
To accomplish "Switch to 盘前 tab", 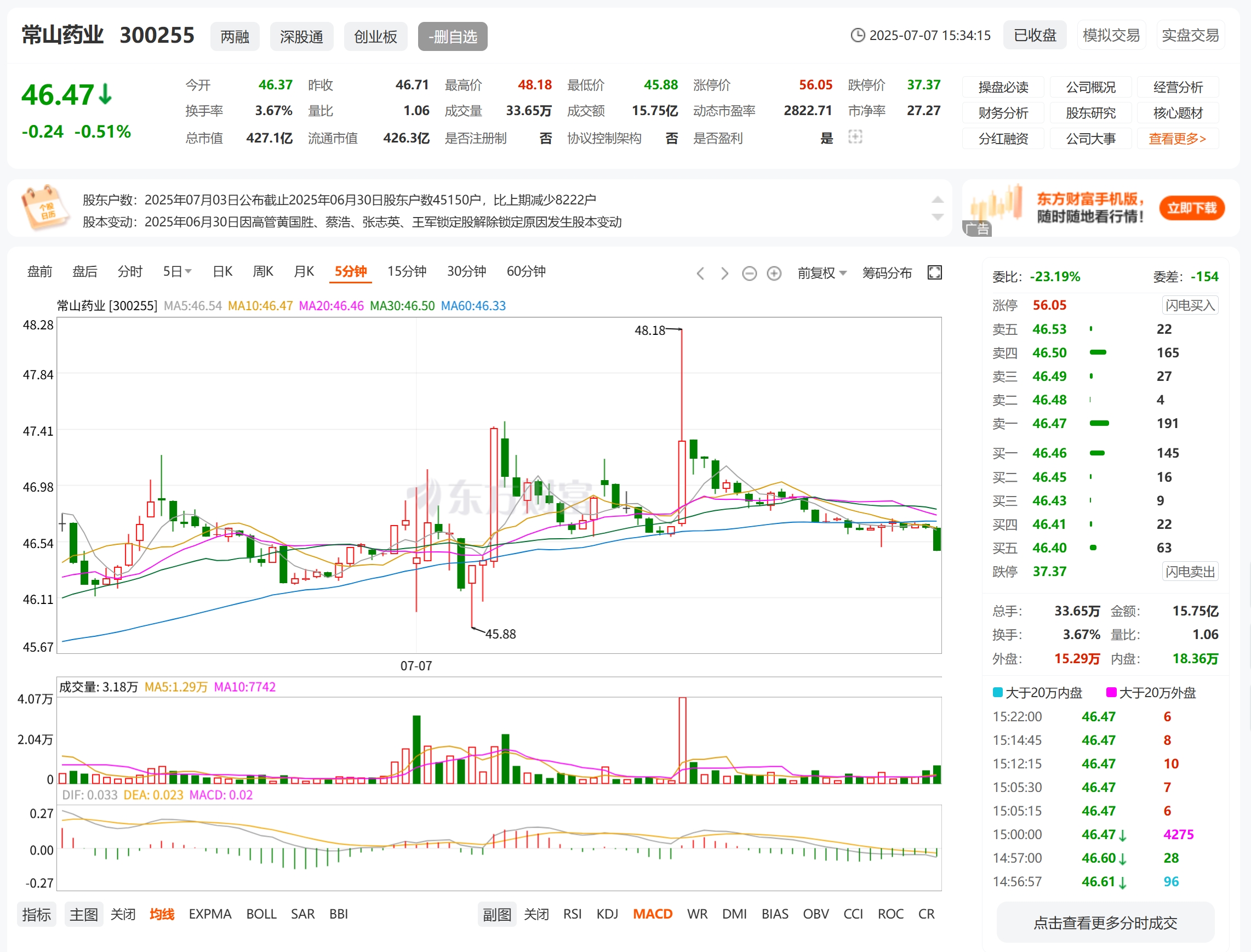I will (x=39, y=271).
